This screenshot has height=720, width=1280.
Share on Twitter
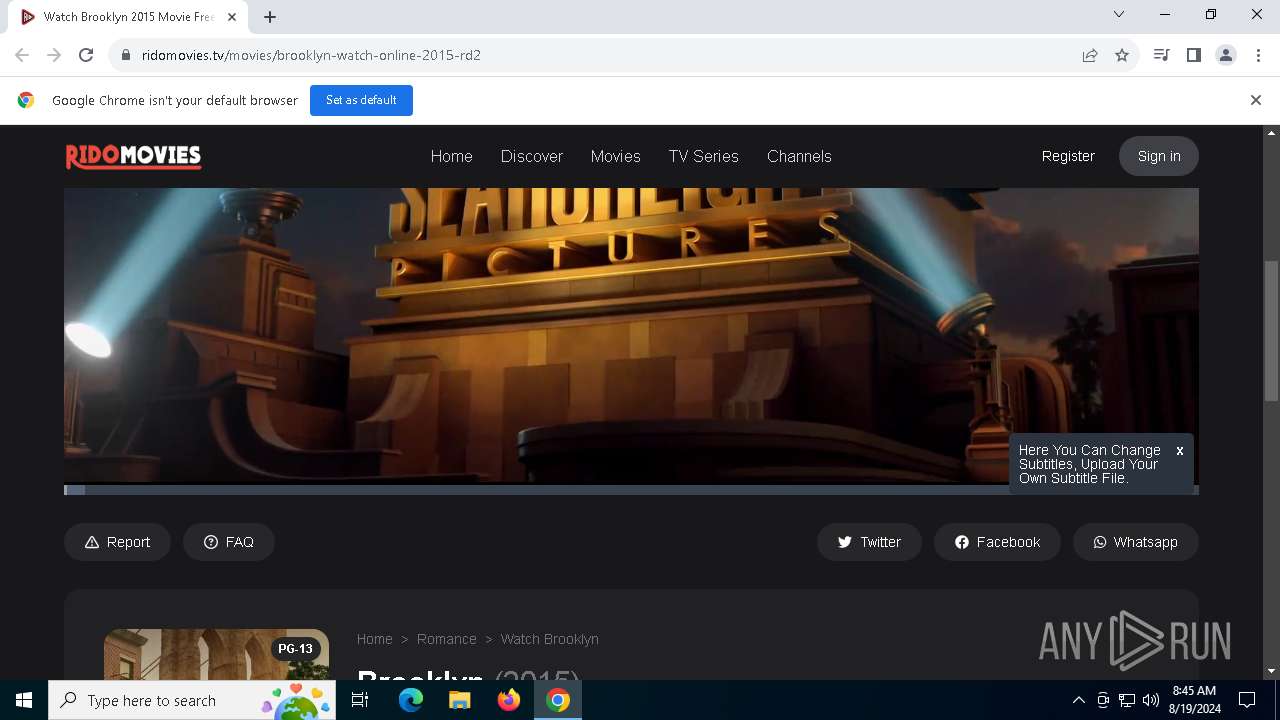869,542
